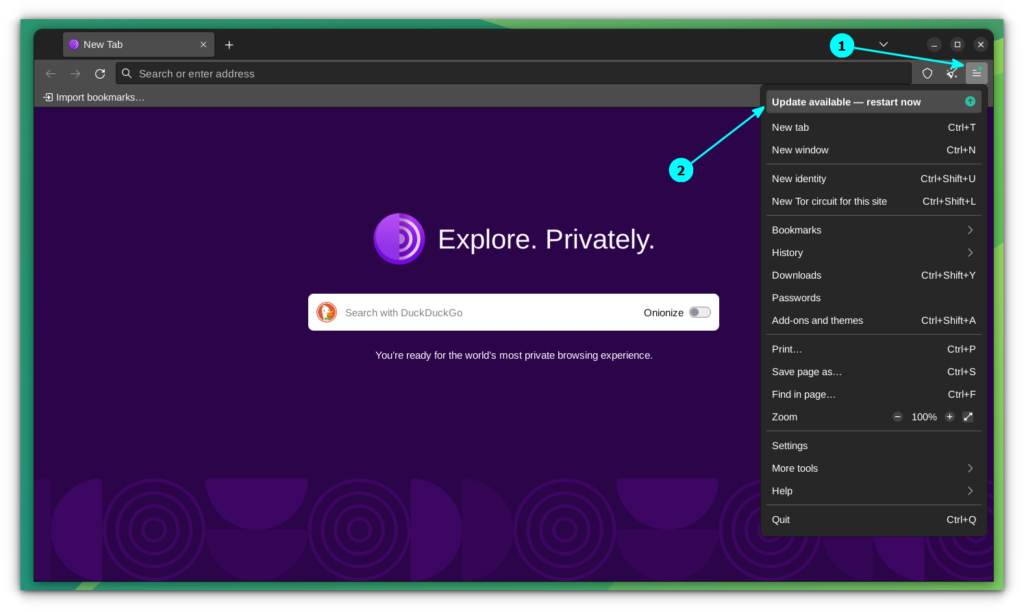Open the list all tabs dropdown
This screenshot has height=612, width=1024.
point(883,44)
